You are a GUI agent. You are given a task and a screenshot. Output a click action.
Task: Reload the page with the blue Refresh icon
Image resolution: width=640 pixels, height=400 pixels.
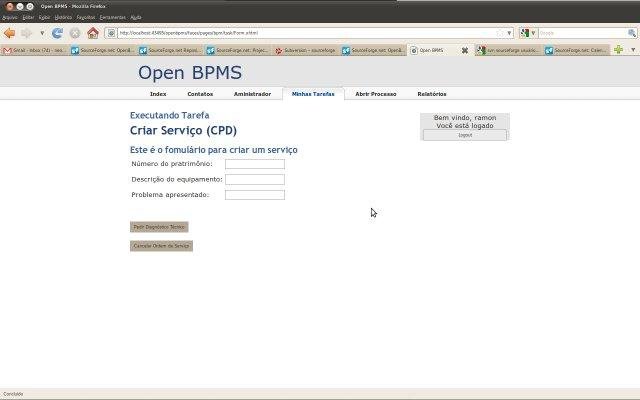(x=57, y=33)
